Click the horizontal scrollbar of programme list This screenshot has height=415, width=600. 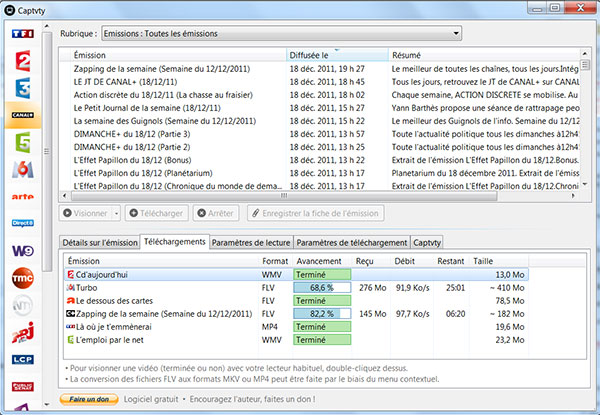[x=284, y=196]
